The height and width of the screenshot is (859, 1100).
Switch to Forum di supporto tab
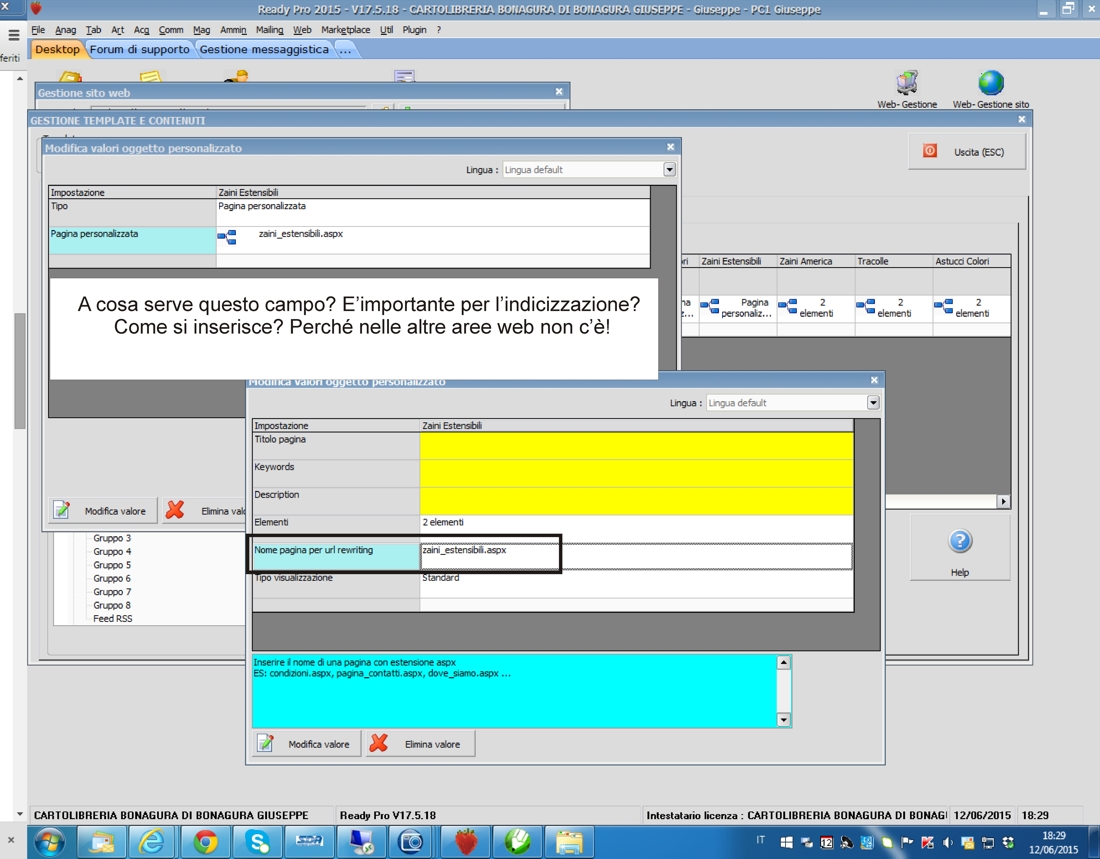[x=140, y=49]
